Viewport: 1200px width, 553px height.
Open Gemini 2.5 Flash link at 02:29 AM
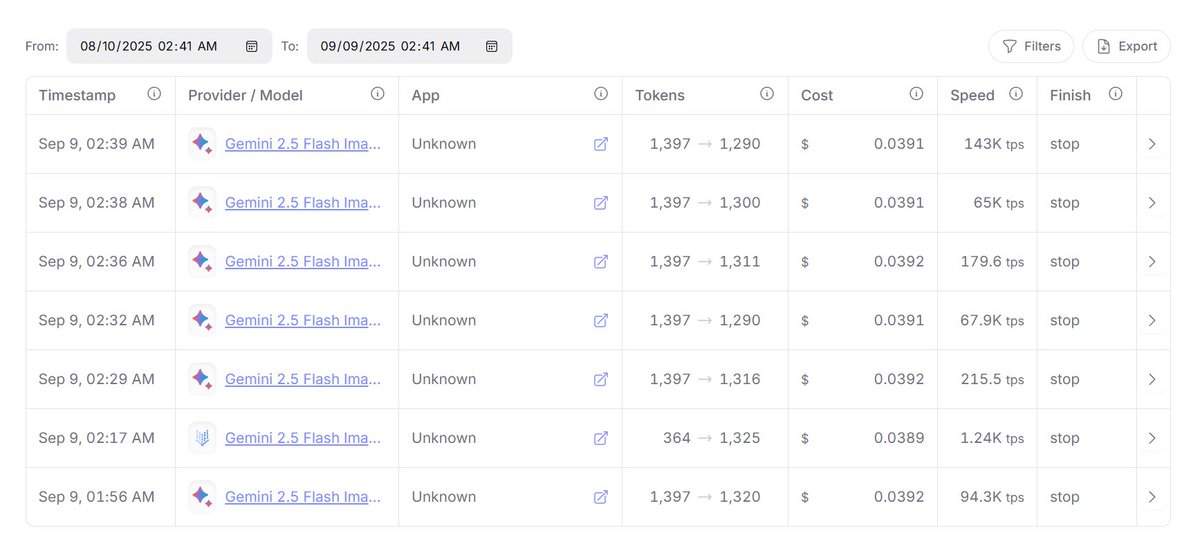(x=303, y=380)
